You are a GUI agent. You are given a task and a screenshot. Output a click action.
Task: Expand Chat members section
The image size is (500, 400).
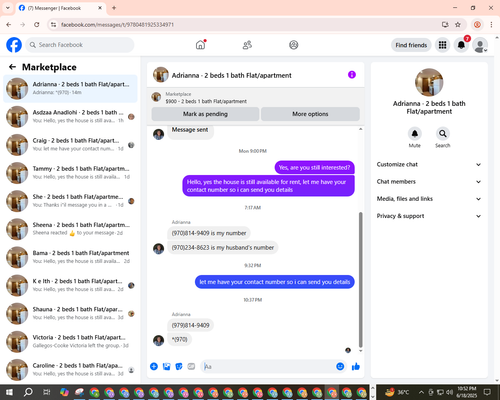tap(429, 182)
